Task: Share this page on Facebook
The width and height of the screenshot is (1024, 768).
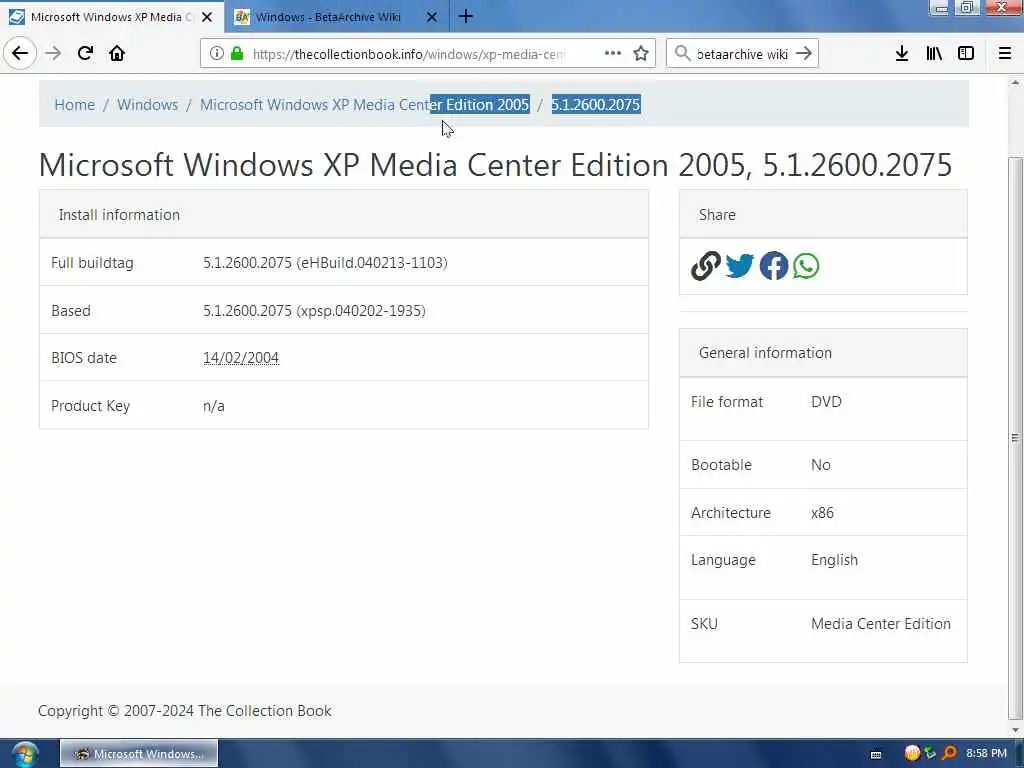Action: pos(773,266)
